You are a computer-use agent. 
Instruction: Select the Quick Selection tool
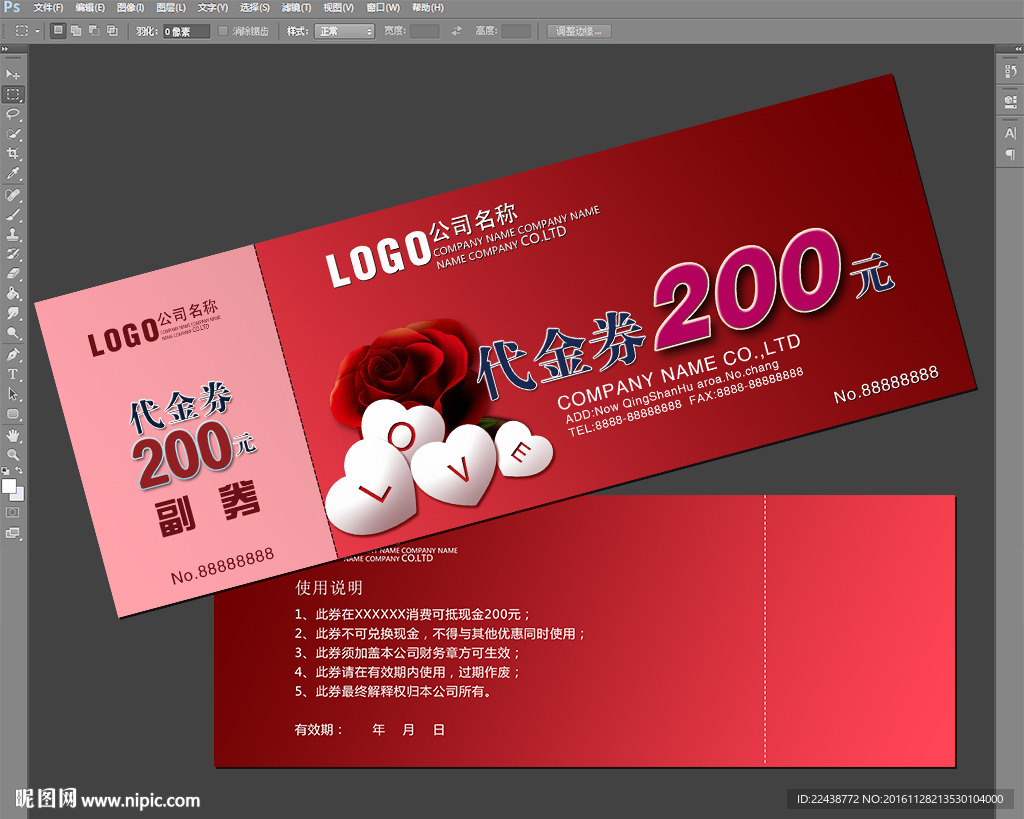point(12,134)
